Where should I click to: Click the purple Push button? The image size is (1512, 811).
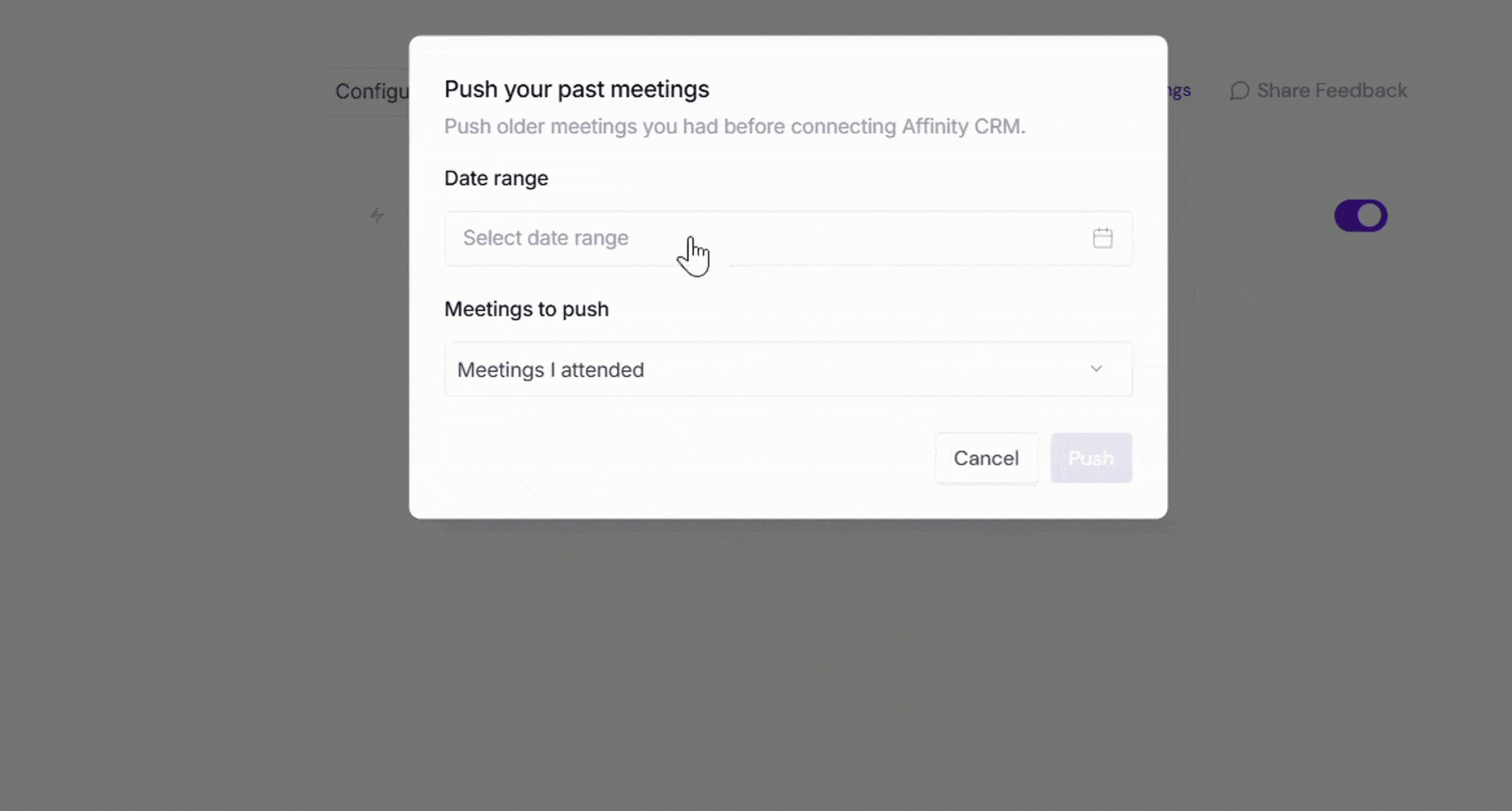pos(1091,458)
